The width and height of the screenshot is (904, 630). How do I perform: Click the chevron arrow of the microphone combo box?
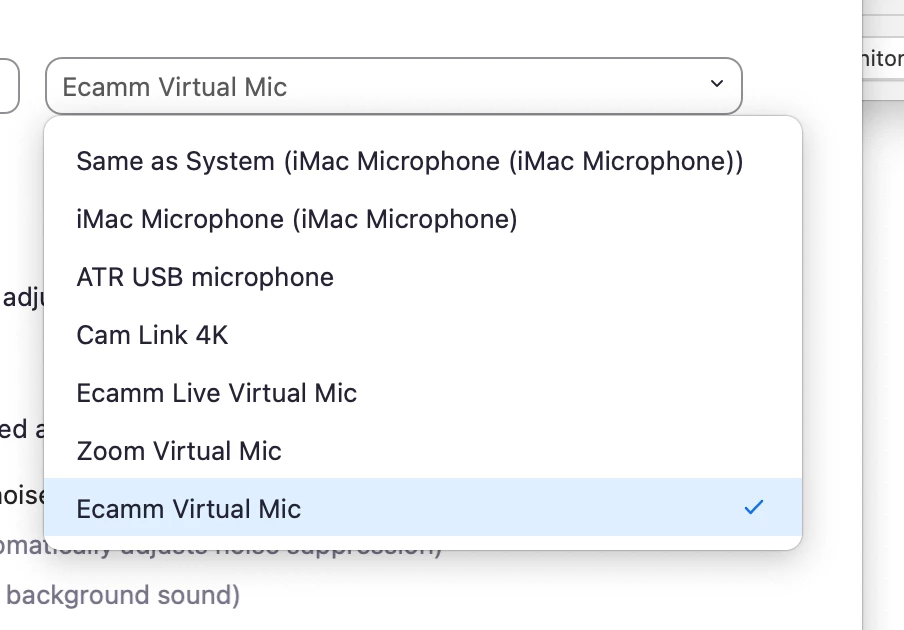coord(717,84)
